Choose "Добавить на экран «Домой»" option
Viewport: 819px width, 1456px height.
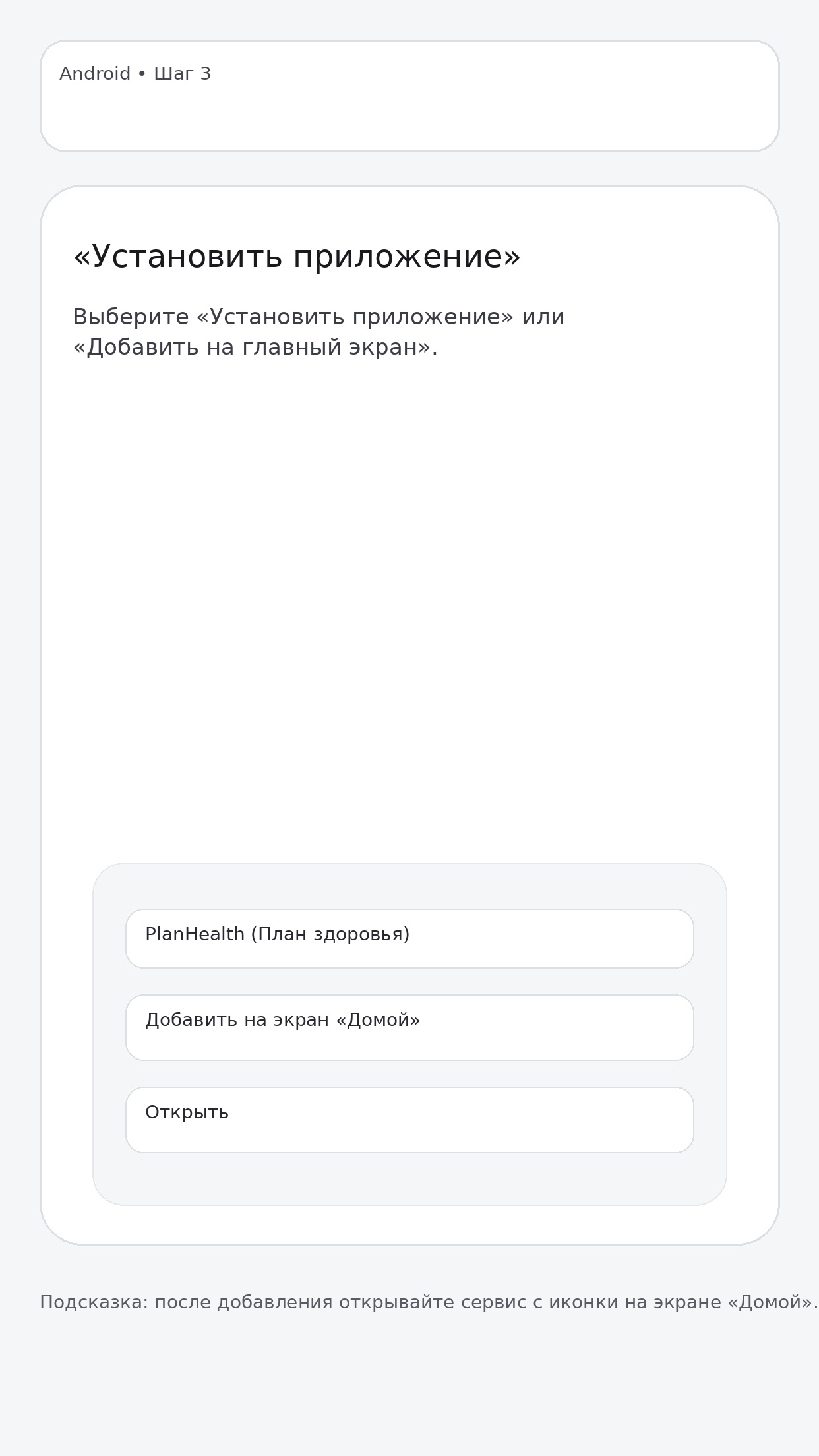[409, 1027]
